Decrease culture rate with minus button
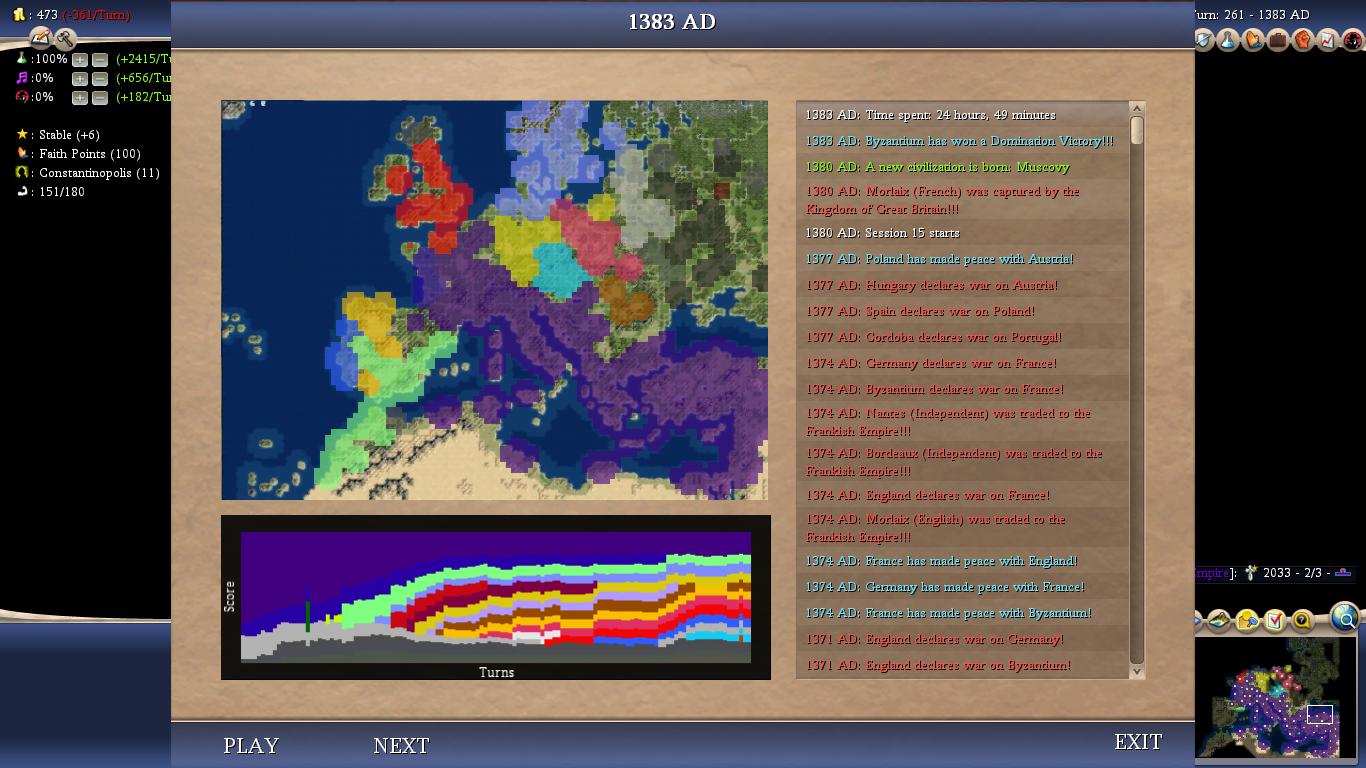The image size is (1366, 768). (x=99, y=79)
